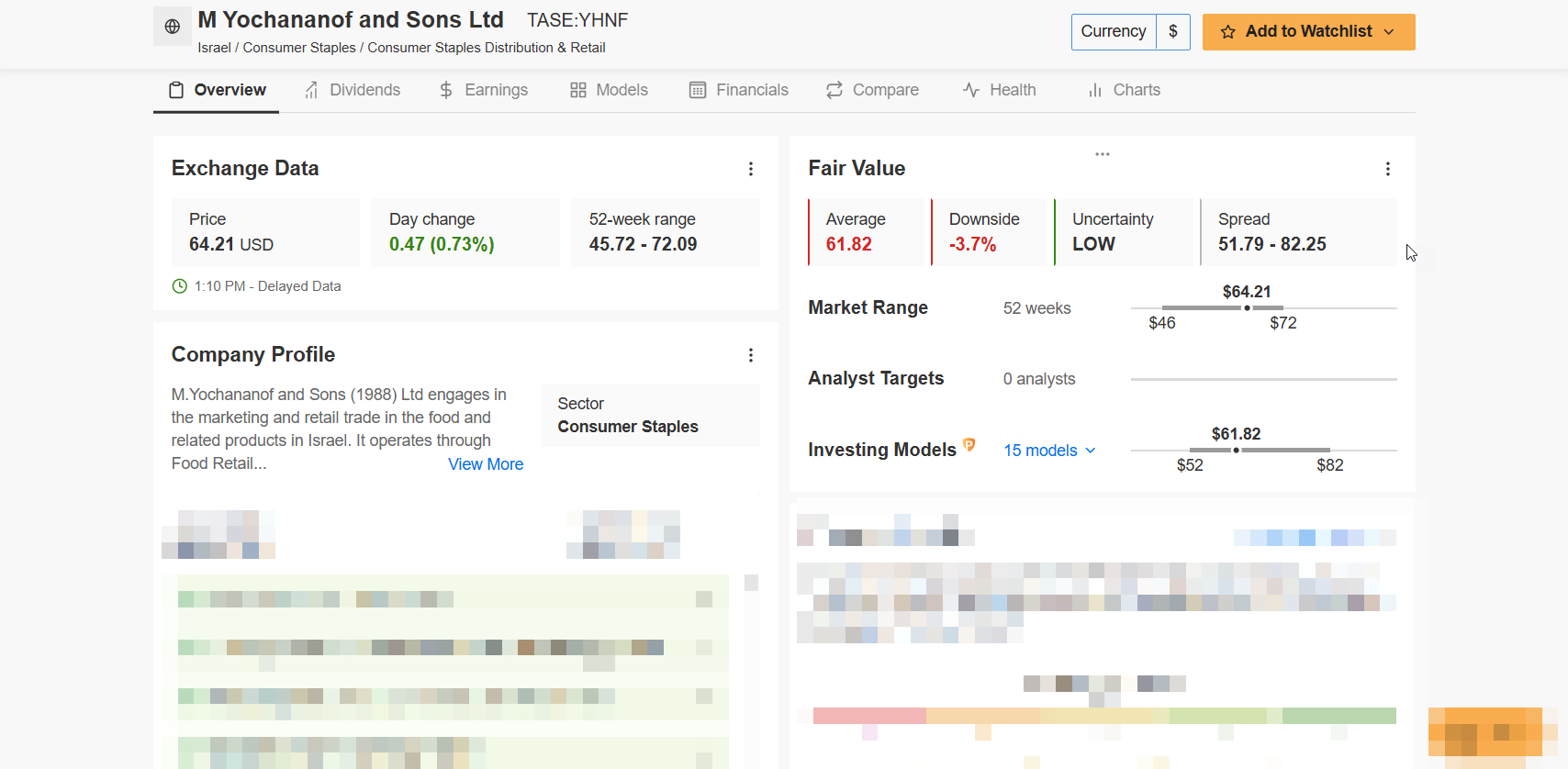Click the Israel breadcrumb text
The height and width of the screenshot is (769, 1568).
pos(214,48)
